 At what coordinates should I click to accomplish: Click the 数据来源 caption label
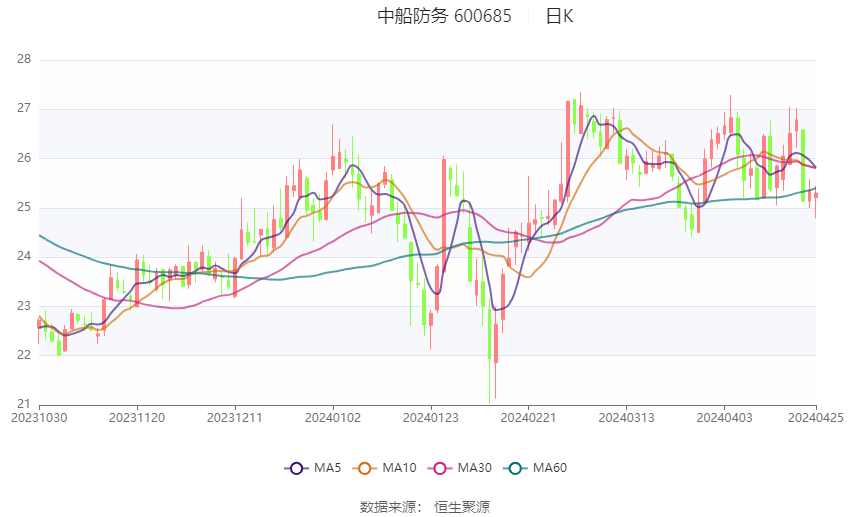point(388,507)
